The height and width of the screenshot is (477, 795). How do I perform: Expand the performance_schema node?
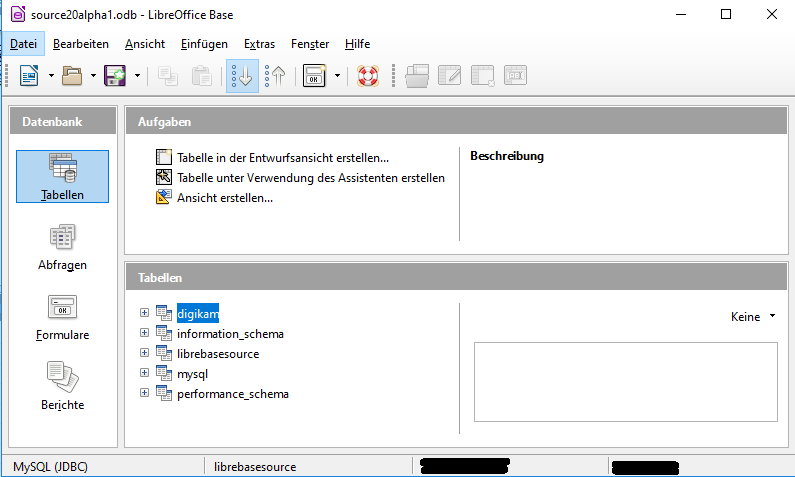144,392
